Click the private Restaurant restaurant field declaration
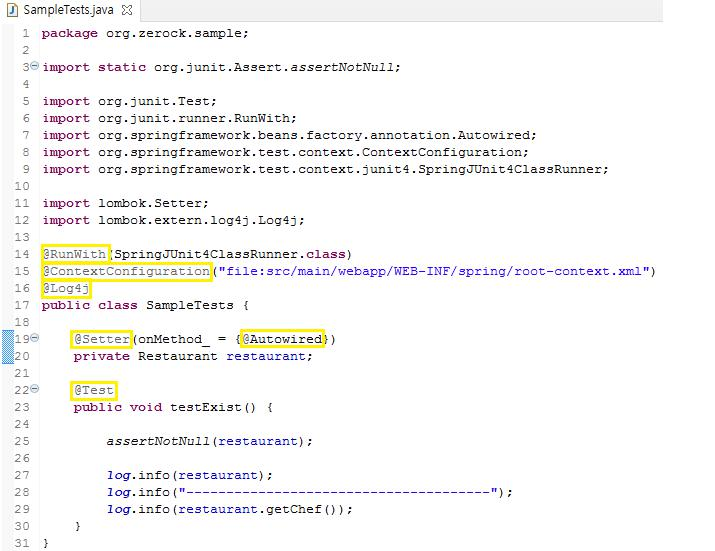Viewport: 715px width, 551px height. (x=193, y=356)
